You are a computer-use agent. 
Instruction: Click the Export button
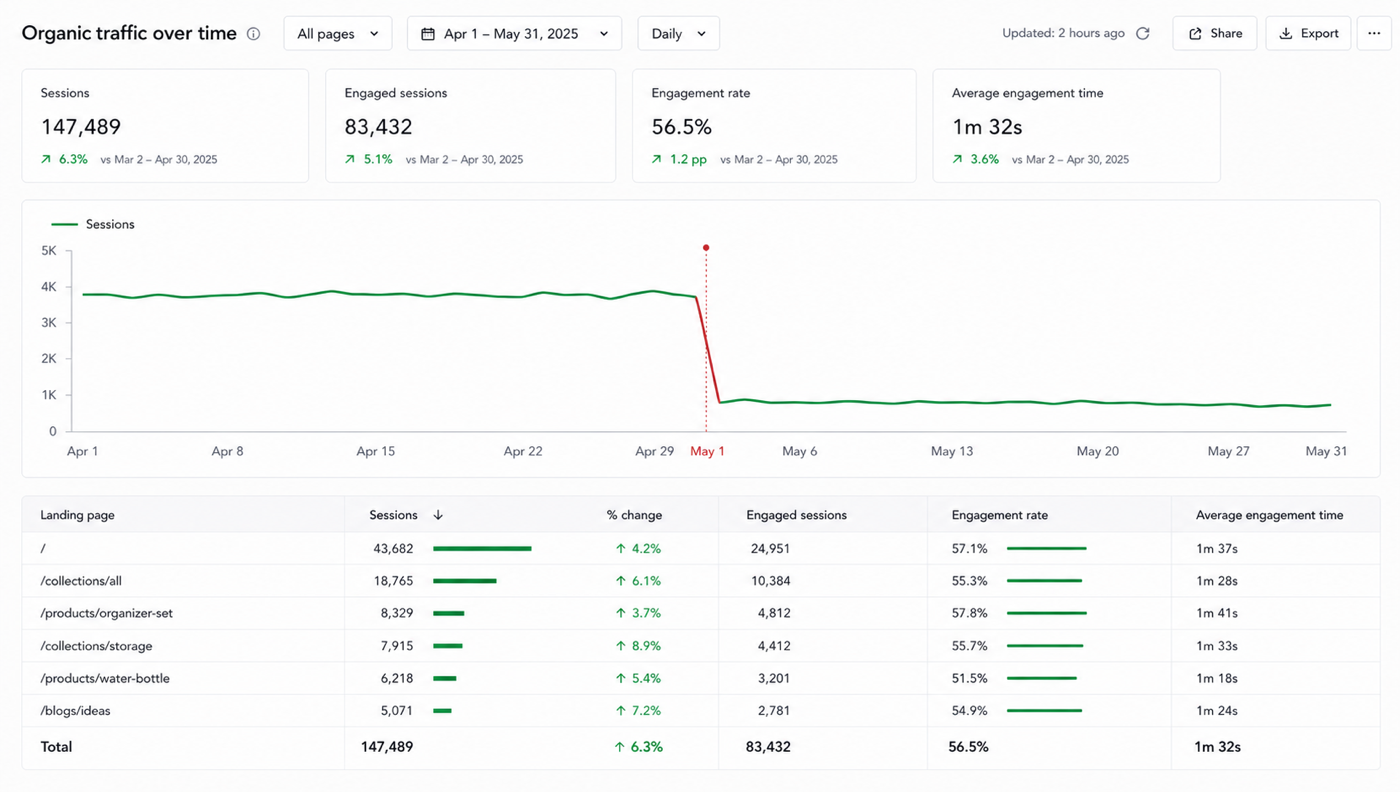coord(1308,34)
